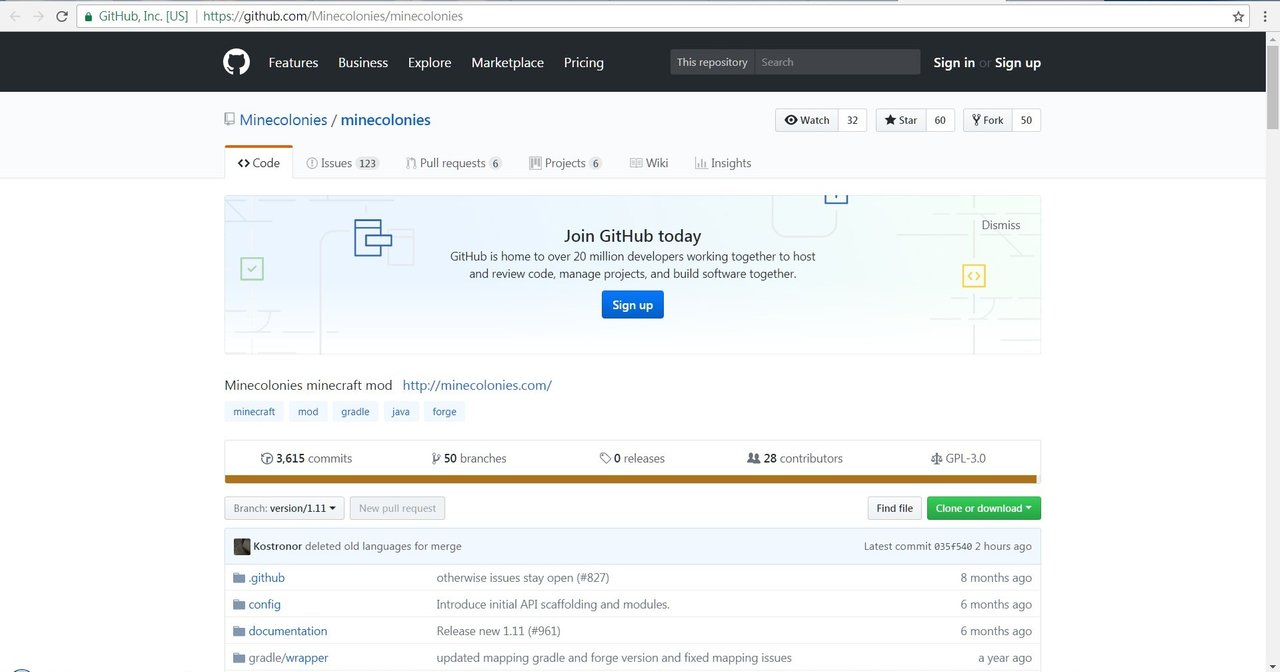Image resolution: width=1280 pixels, height=672 pixels.
Task: Open latest commit hash 035f540
Action: 953,547
